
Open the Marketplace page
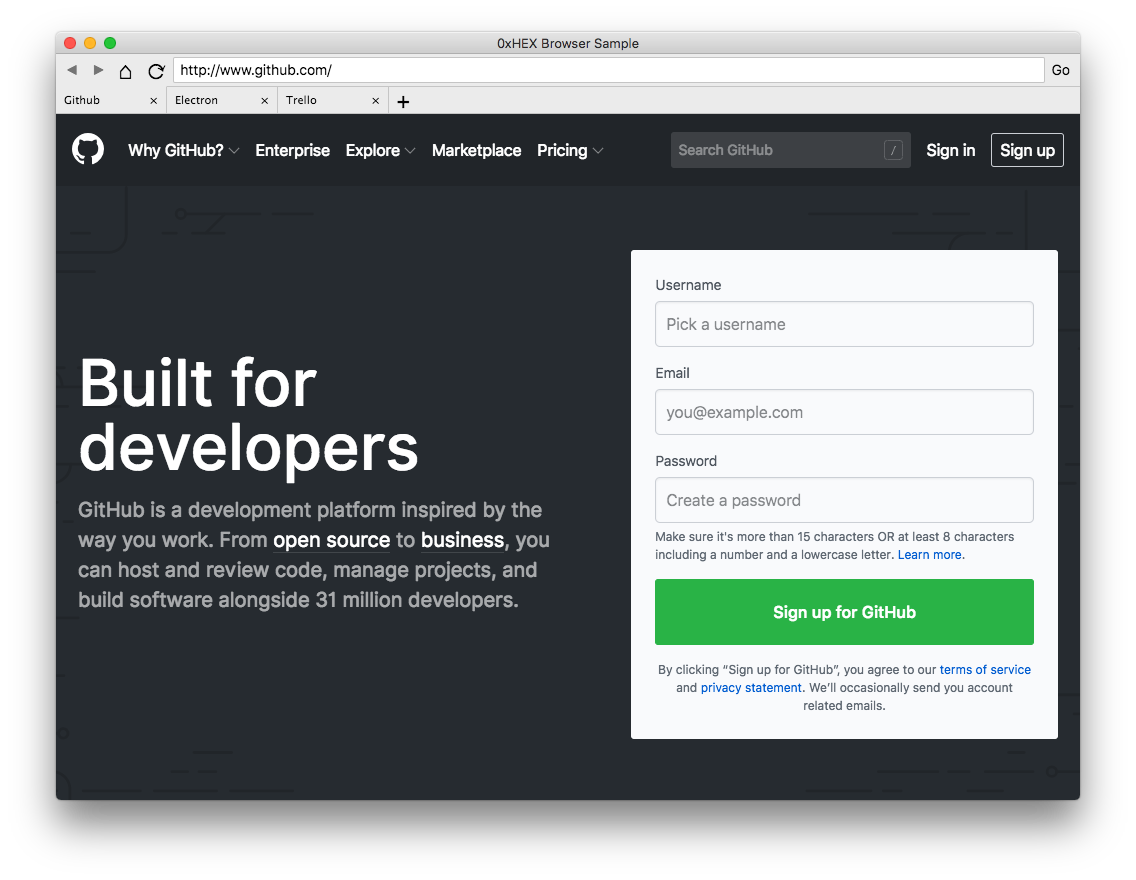[477, 151]
